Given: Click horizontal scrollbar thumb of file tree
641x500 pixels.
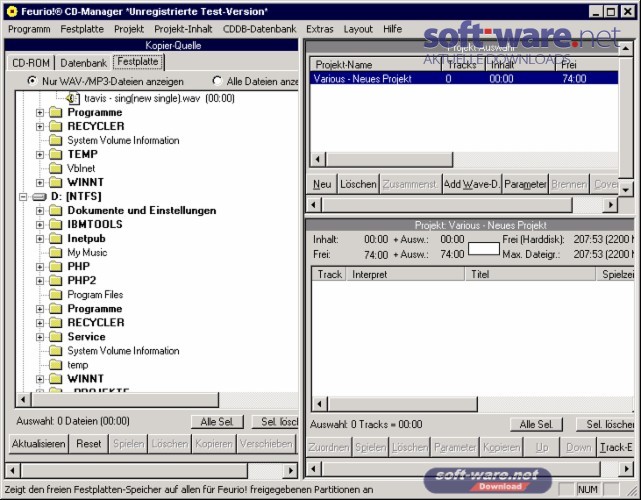Looking at the screenshot, I should point(125,400).
